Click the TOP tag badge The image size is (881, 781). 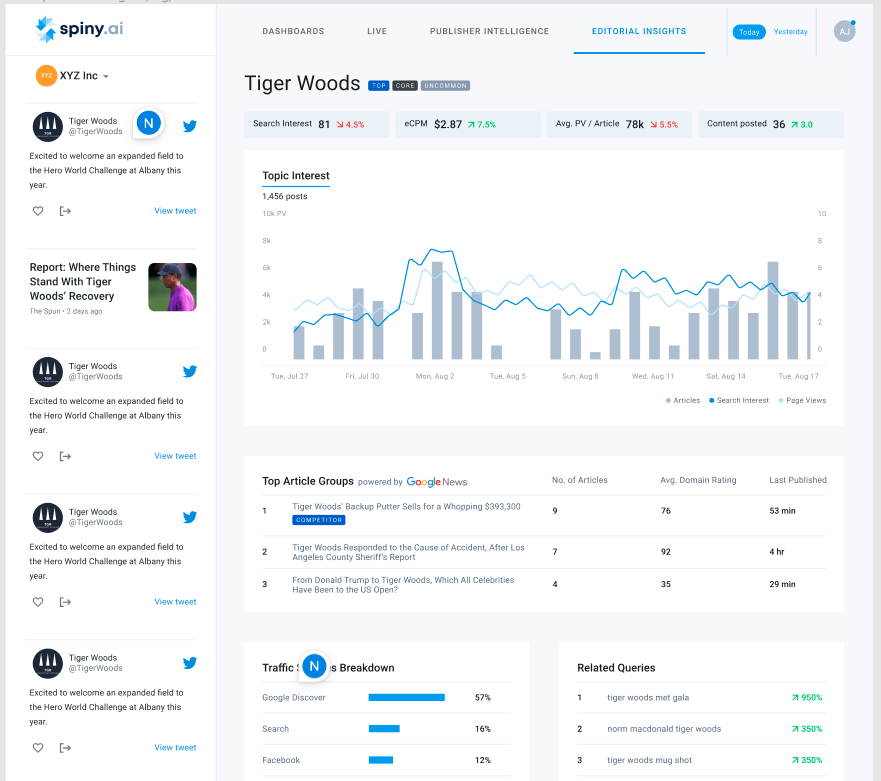379,86
